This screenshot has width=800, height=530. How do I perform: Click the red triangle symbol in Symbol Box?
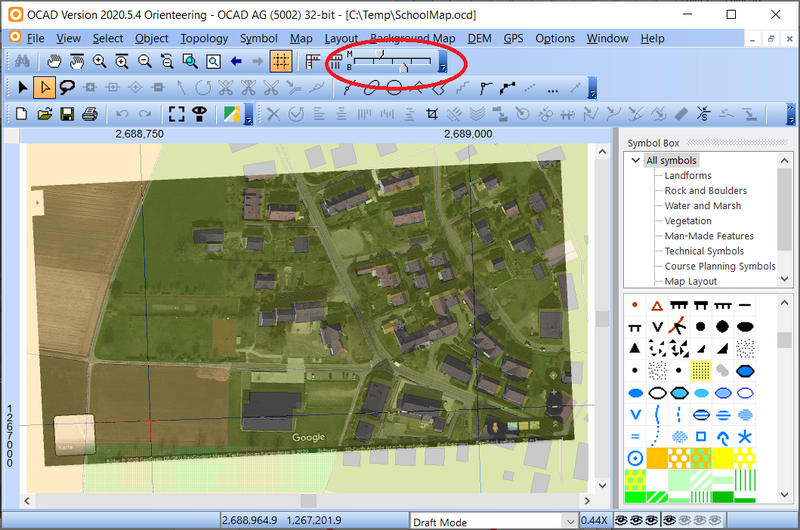[657, 306]
